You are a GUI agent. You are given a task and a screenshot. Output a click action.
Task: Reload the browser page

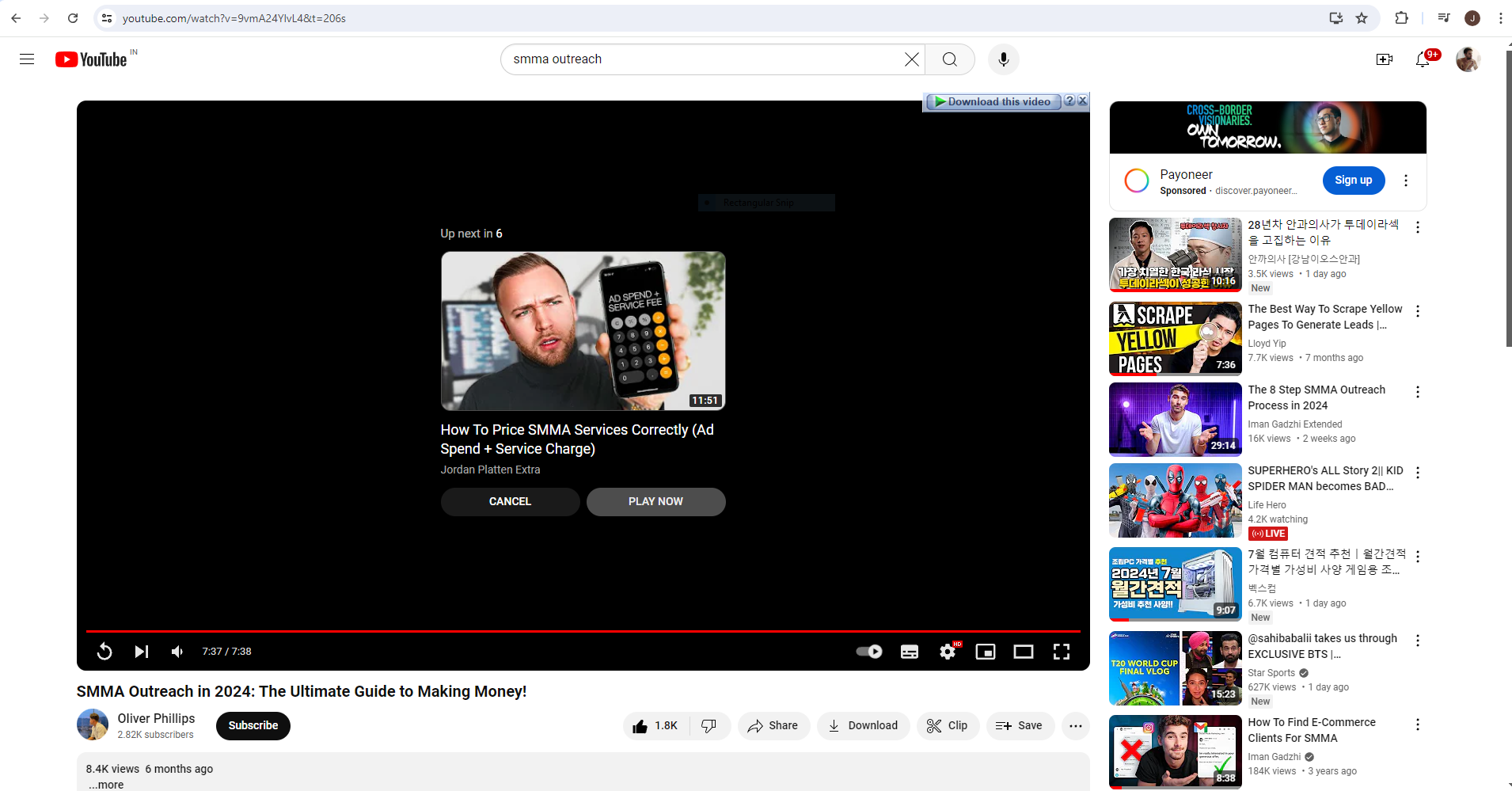73,18
